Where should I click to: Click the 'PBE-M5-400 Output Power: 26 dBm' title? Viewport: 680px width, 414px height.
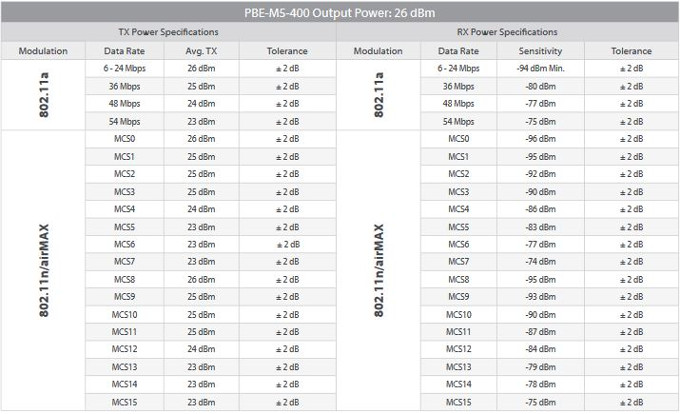pyautogui.click(x=340, y=13)
